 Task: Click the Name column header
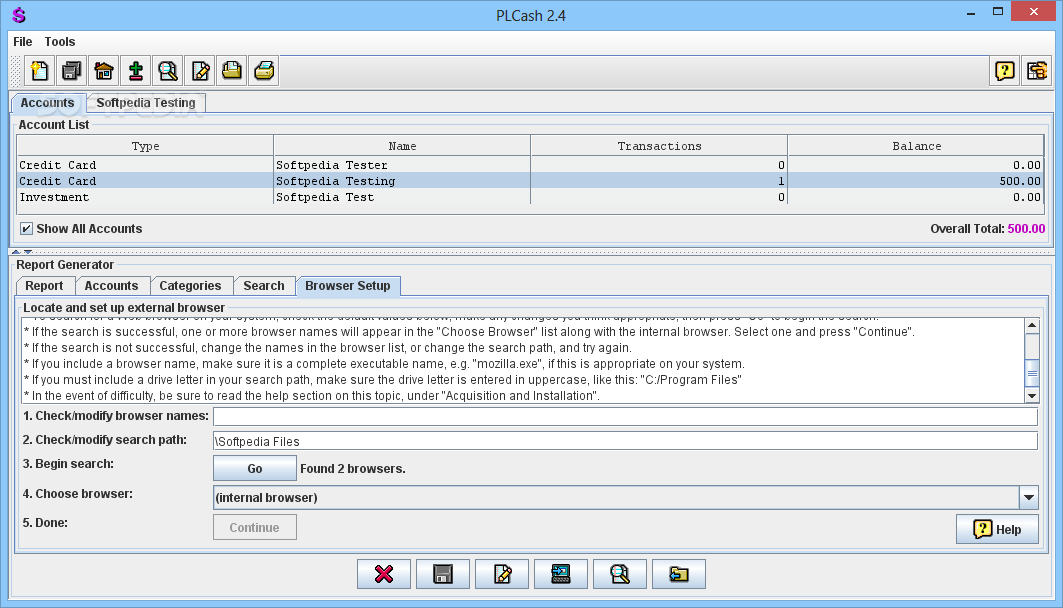[x=402, y=146]
